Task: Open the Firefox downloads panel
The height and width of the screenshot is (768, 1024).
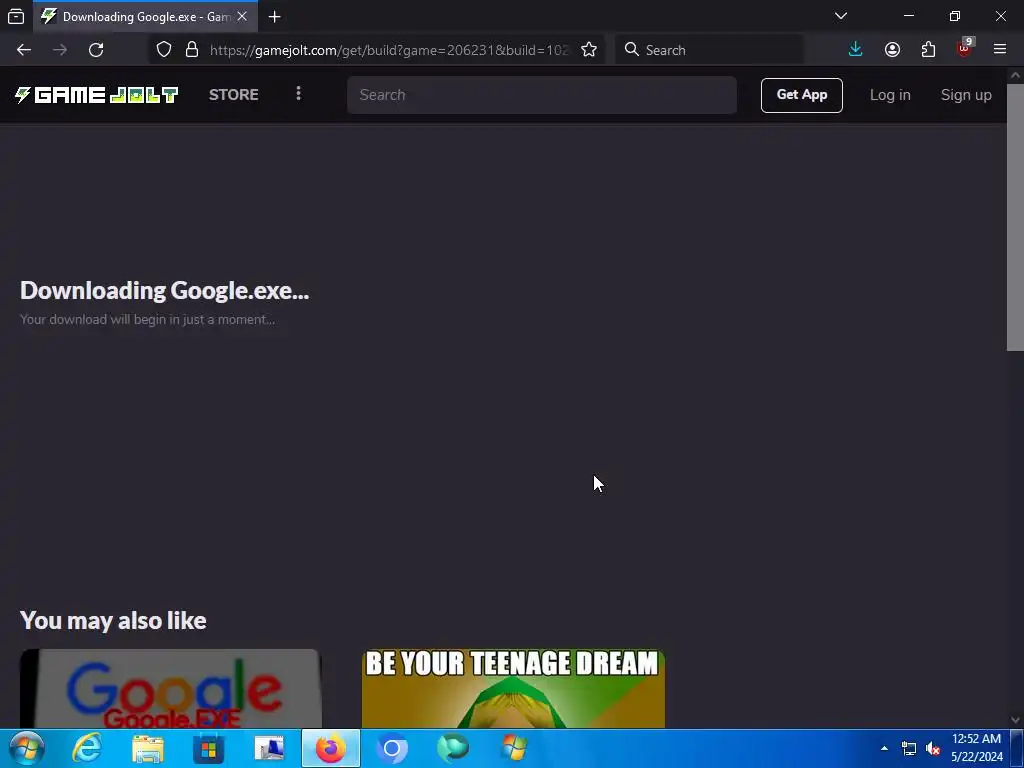Action: 856,50
